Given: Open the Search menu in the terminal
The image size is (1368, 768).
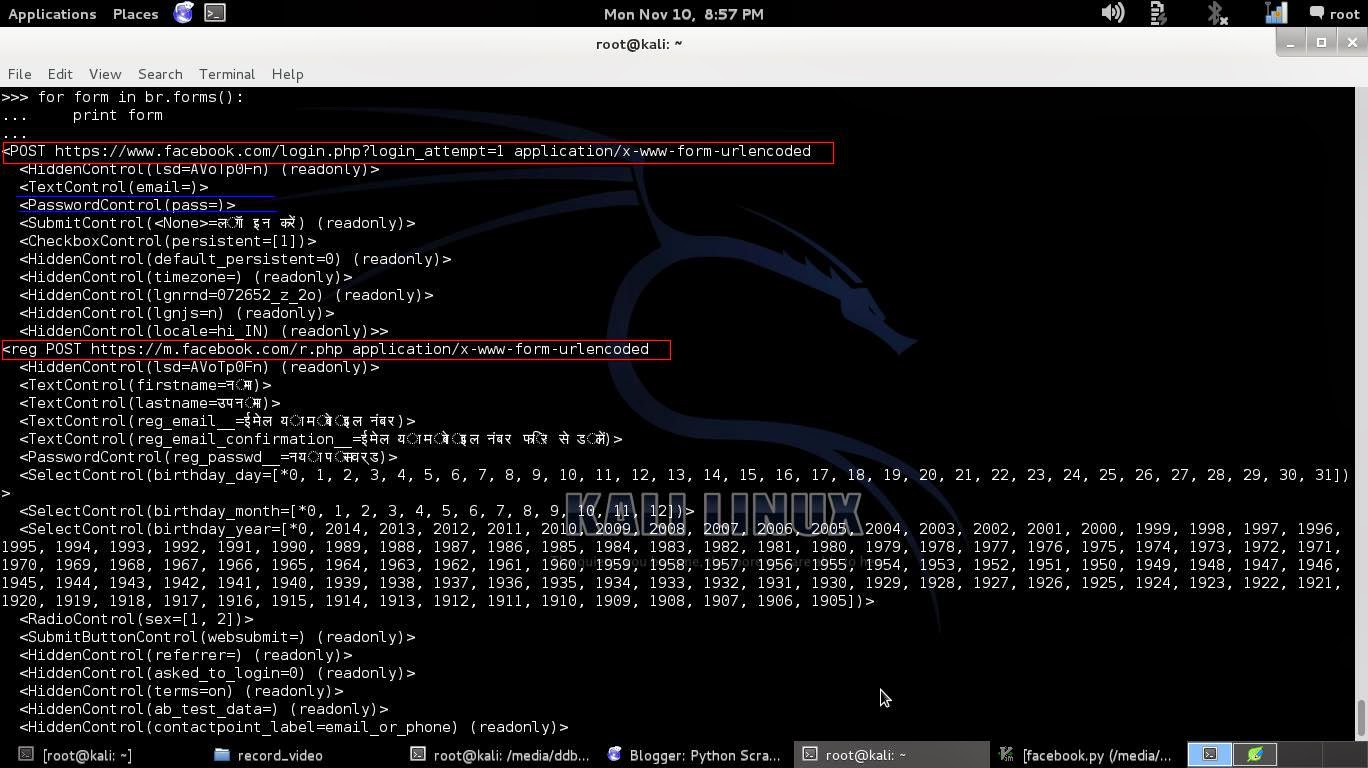Looking at the screenshot, I should pos(160,73).
